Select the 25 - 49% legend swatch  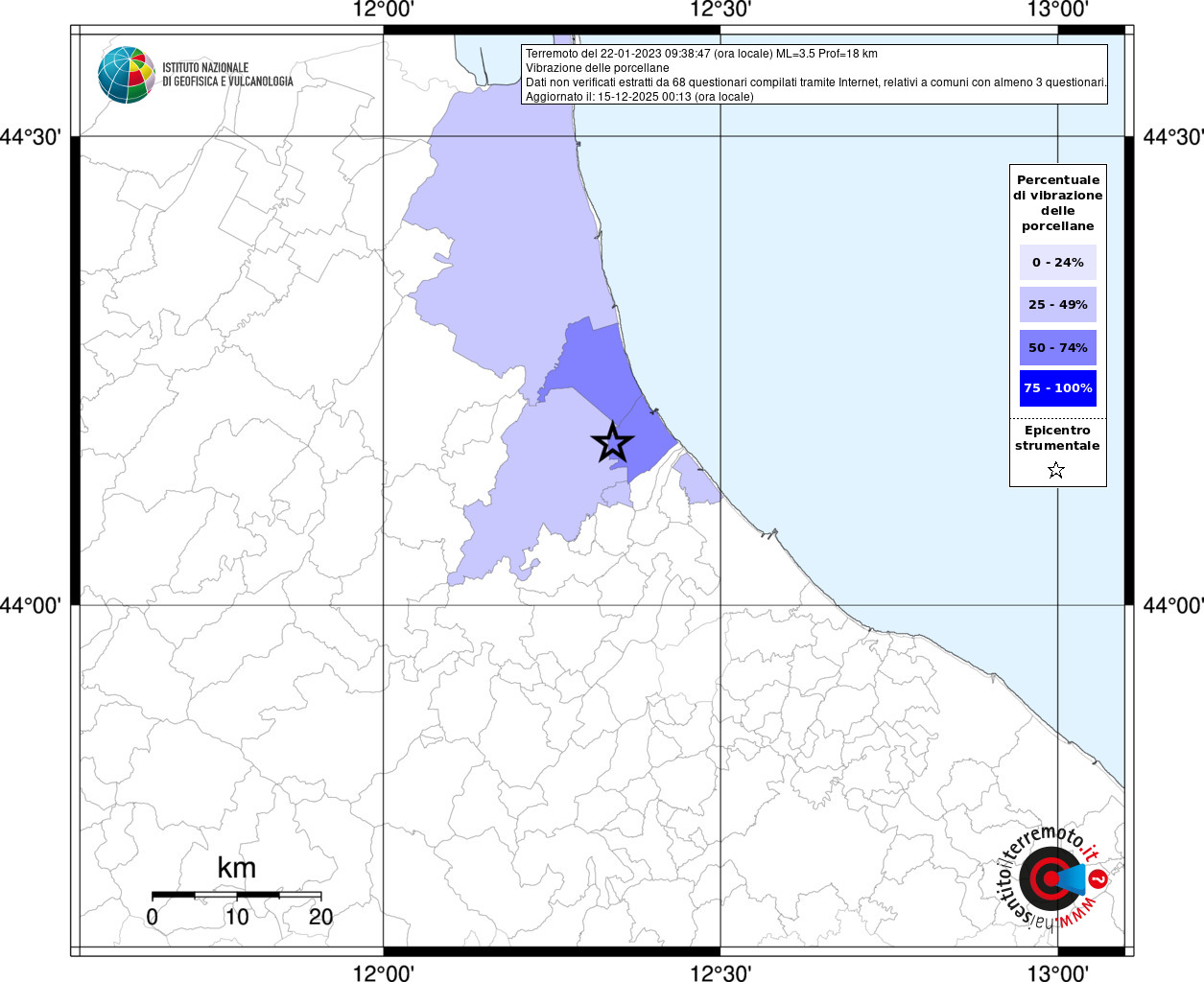tap(1057, 304)
